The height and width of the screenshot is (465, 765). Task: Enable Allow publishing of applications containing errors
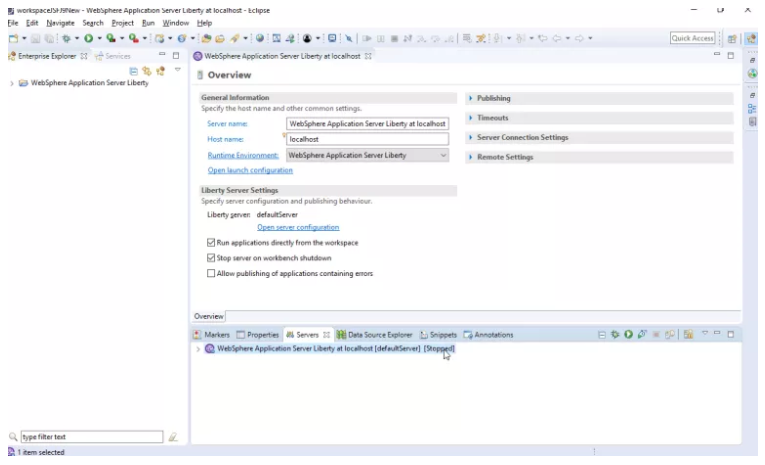[x=211, y=273]
